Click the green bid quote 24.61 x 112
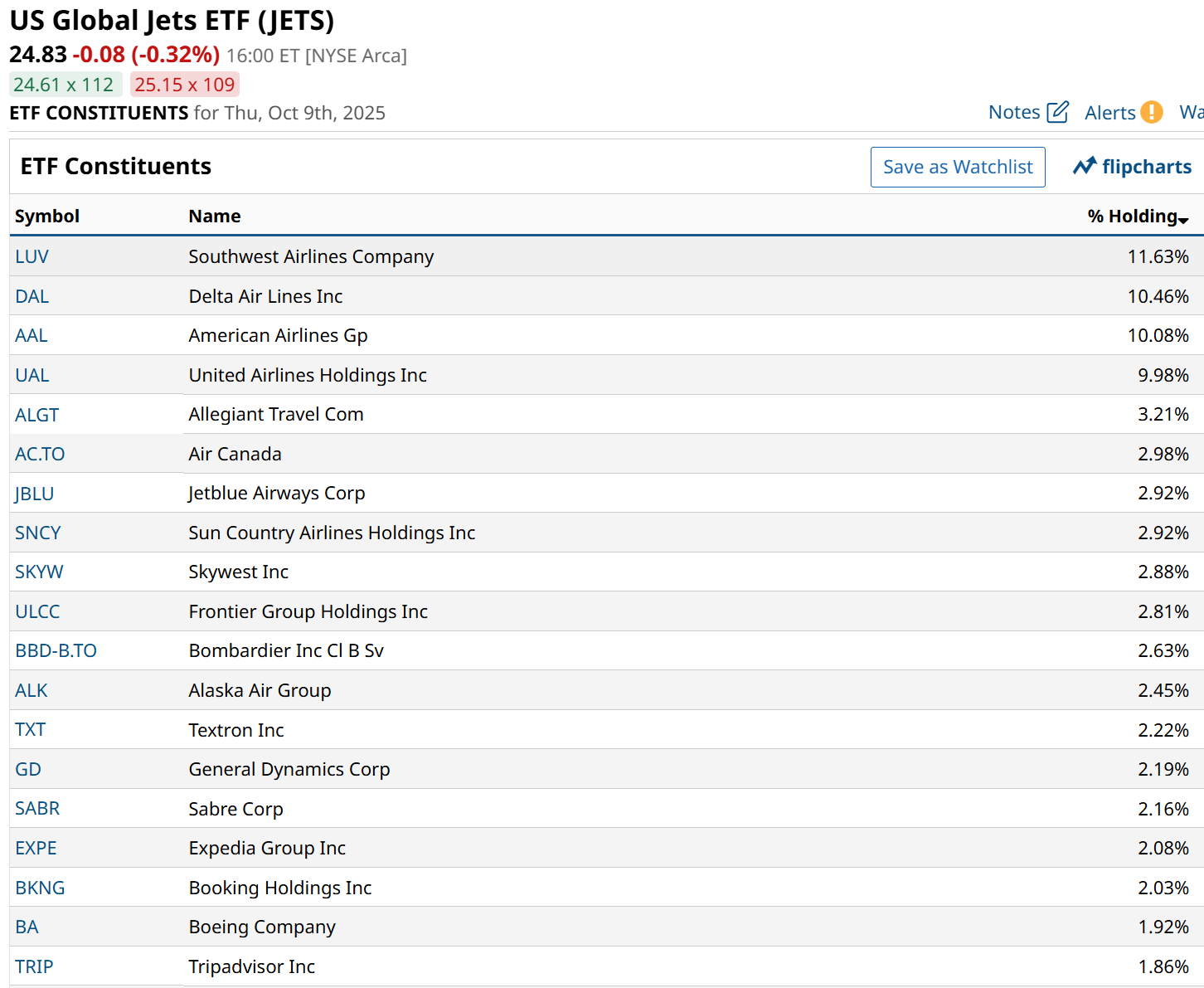 coord(66,85)
